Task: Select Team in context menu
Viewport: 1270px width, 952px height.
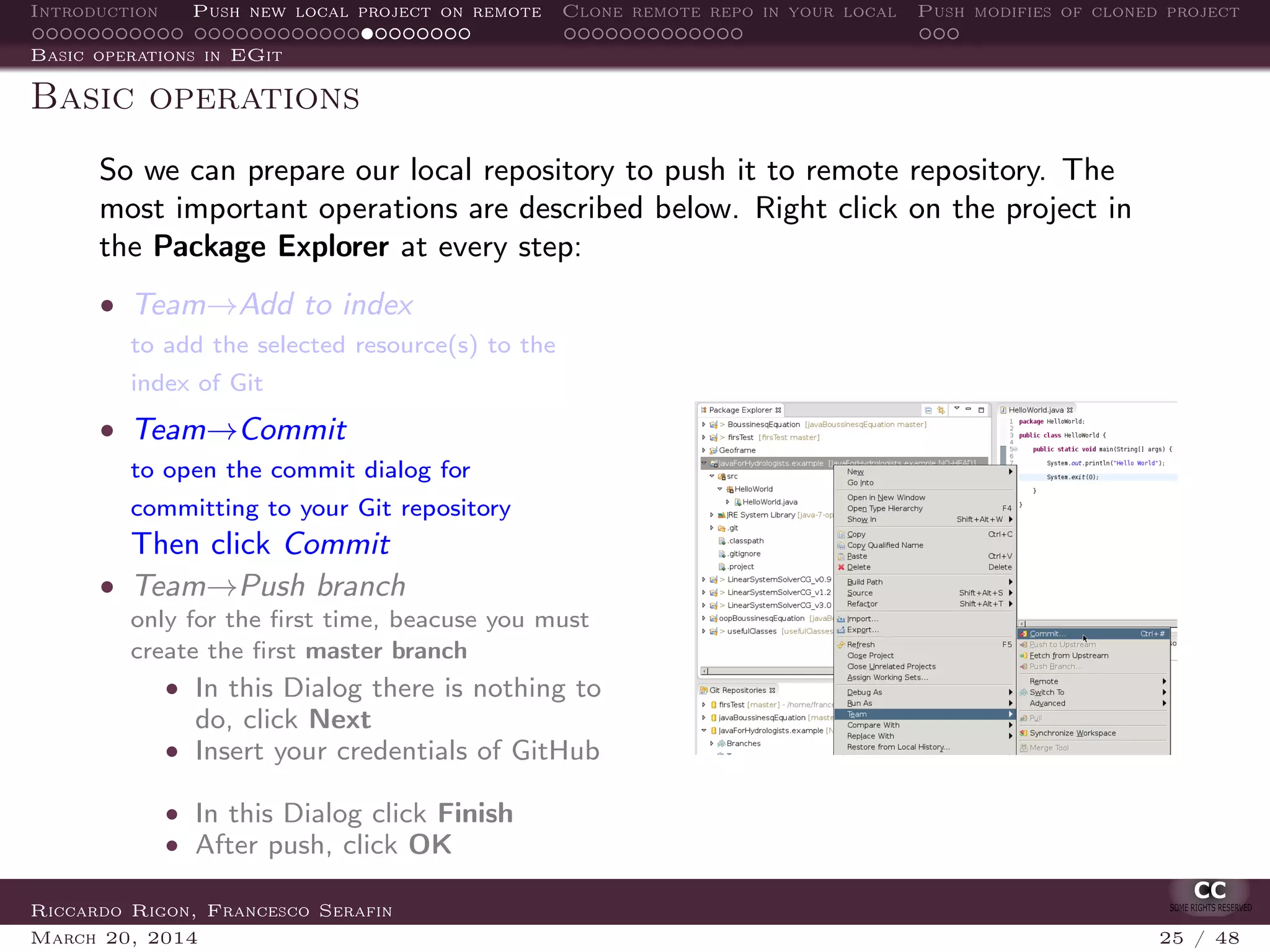Action: (925, 715)
